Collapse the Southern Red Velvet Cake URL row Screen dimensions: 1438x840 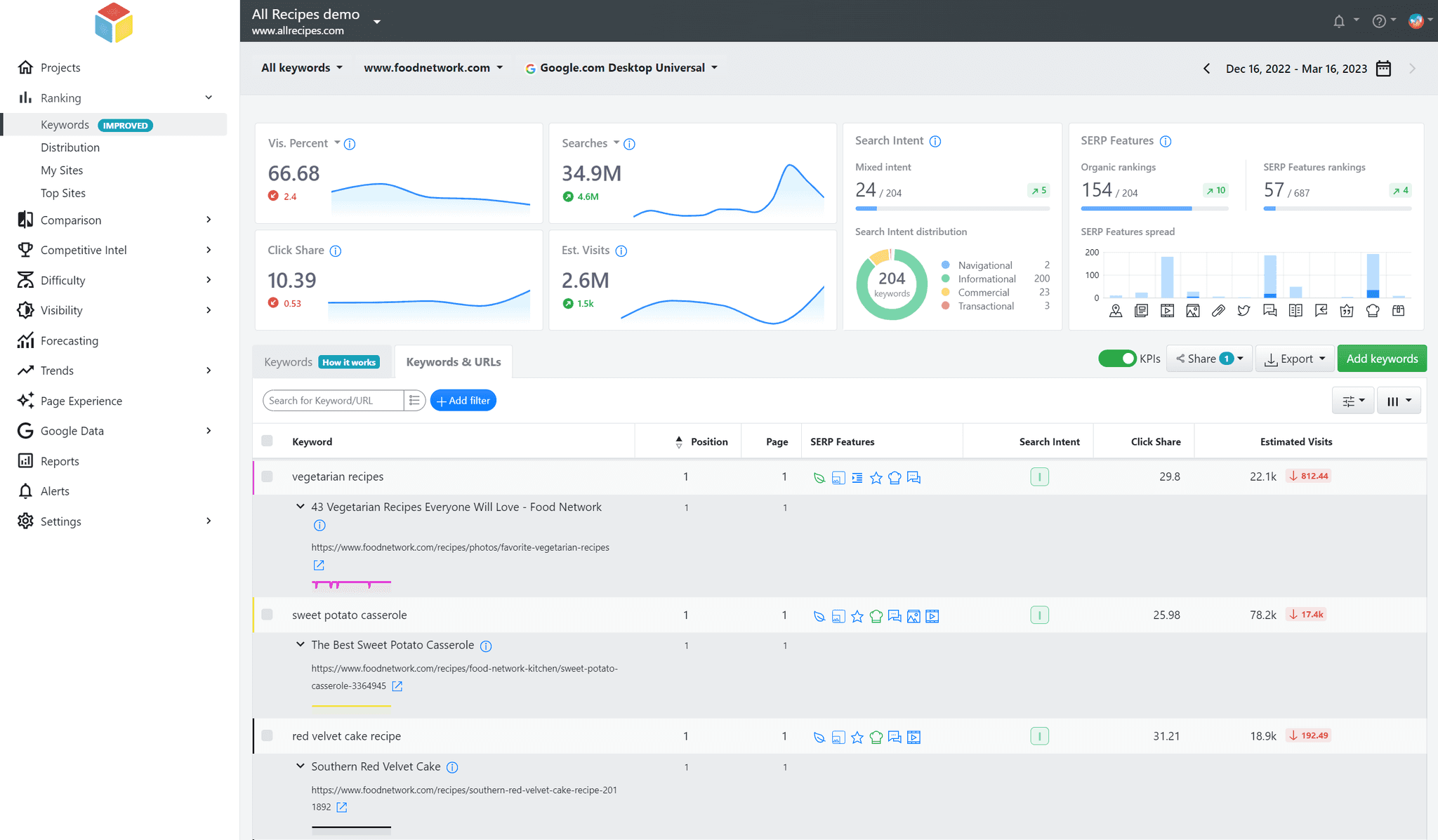pyautogui.click(x=300, y=766)
